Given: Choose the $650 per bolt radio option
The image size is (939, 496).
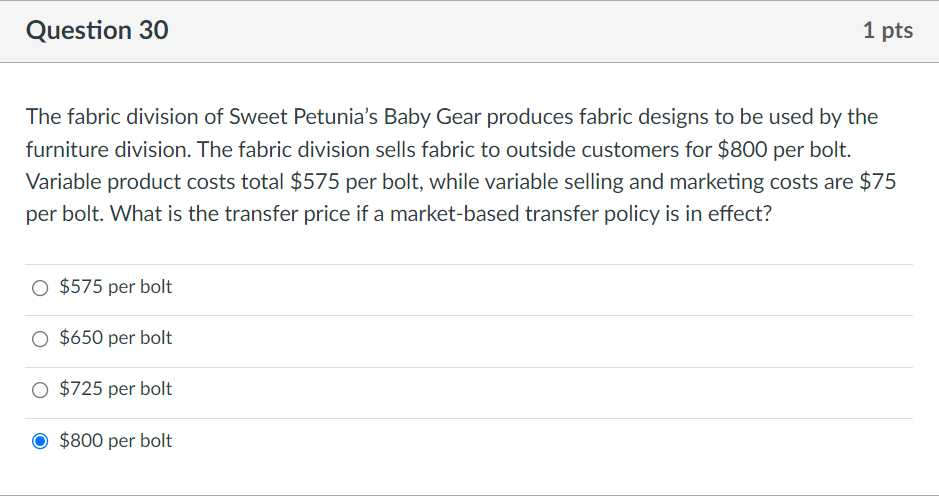Looking at the screenshot, I should [x=40, y=339].
